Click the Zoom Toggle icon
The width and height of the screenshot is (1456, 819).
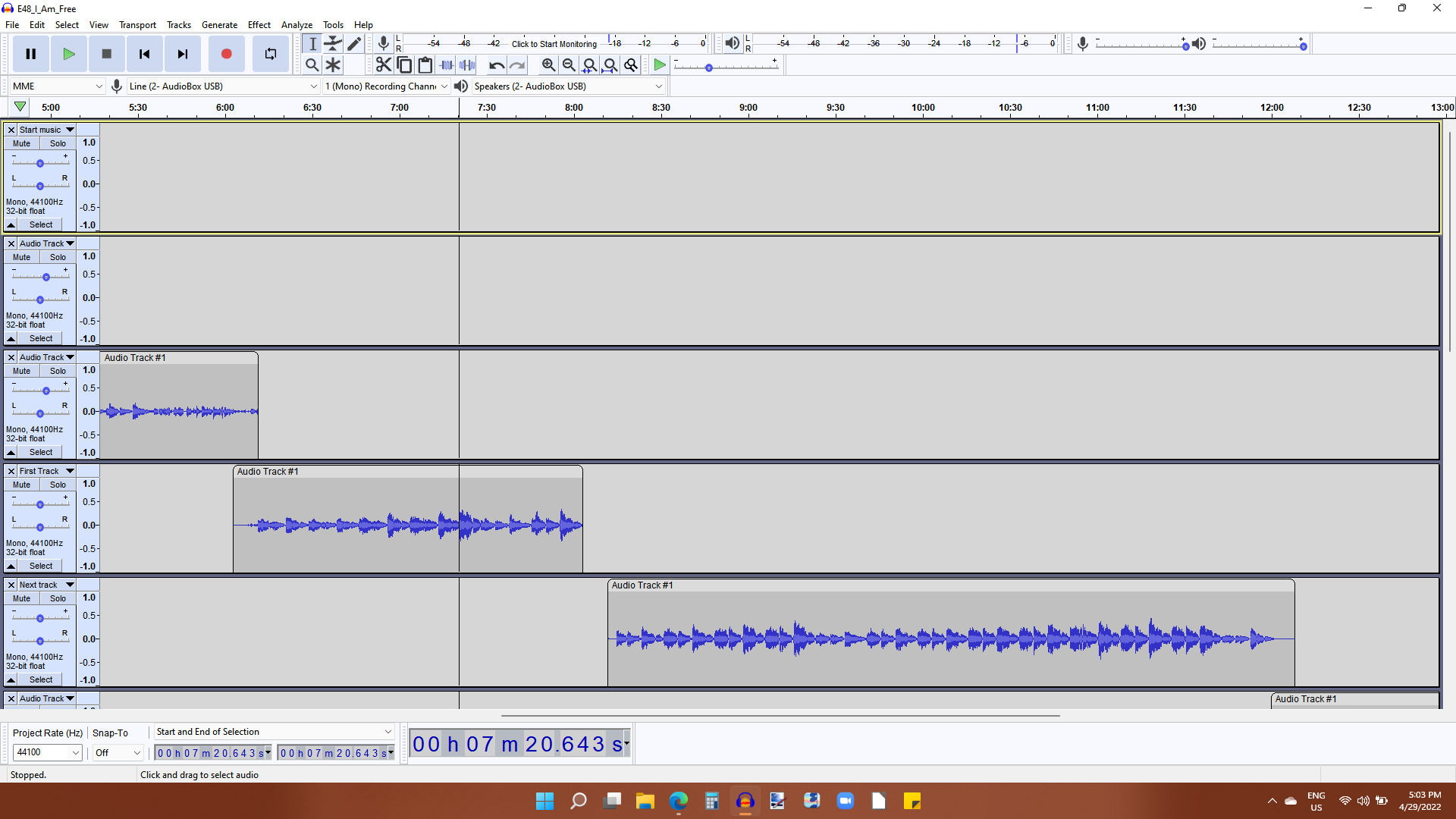630,65
